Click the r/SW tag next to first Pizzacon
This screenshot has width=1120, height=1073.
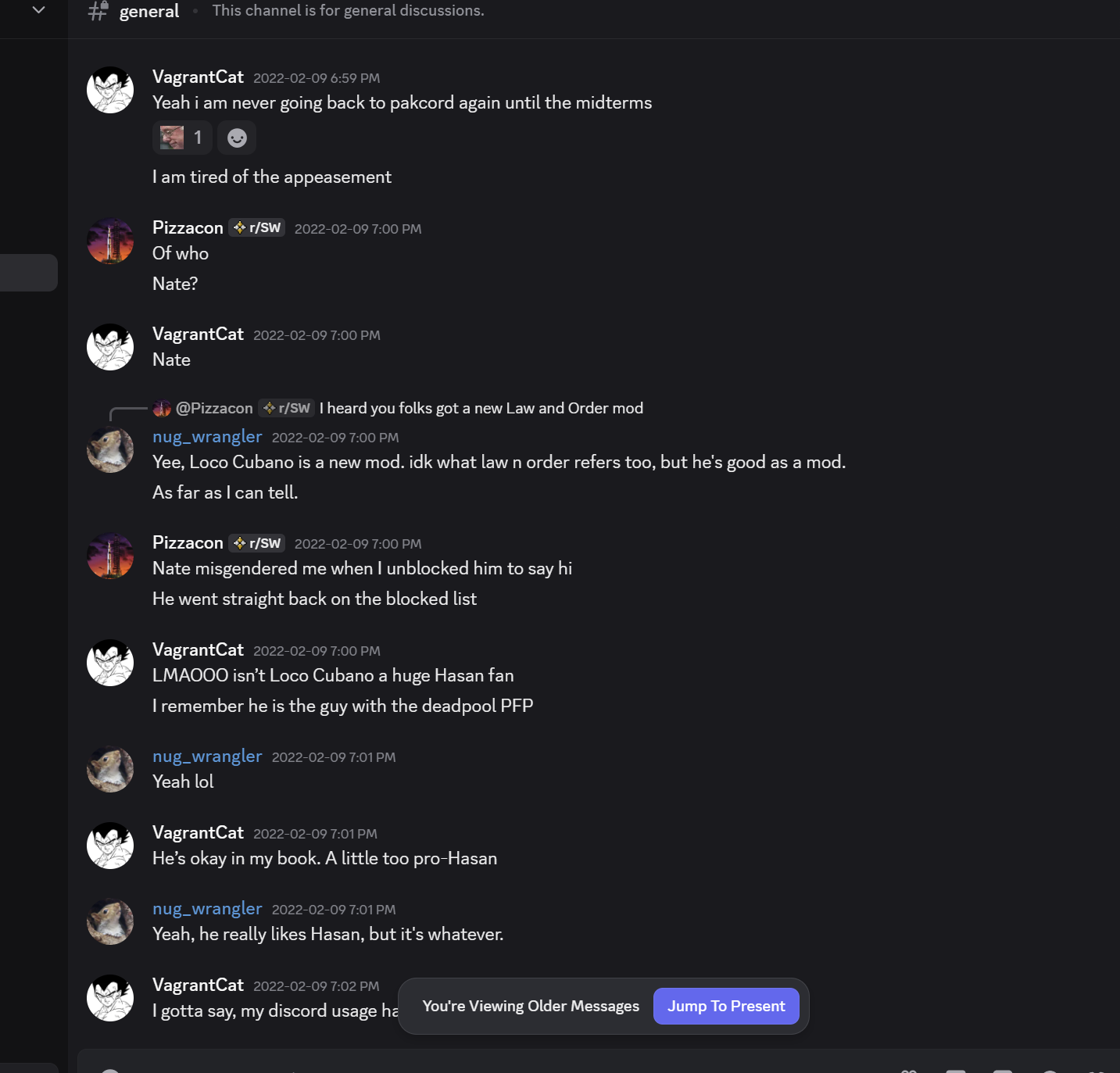[257, 227]
